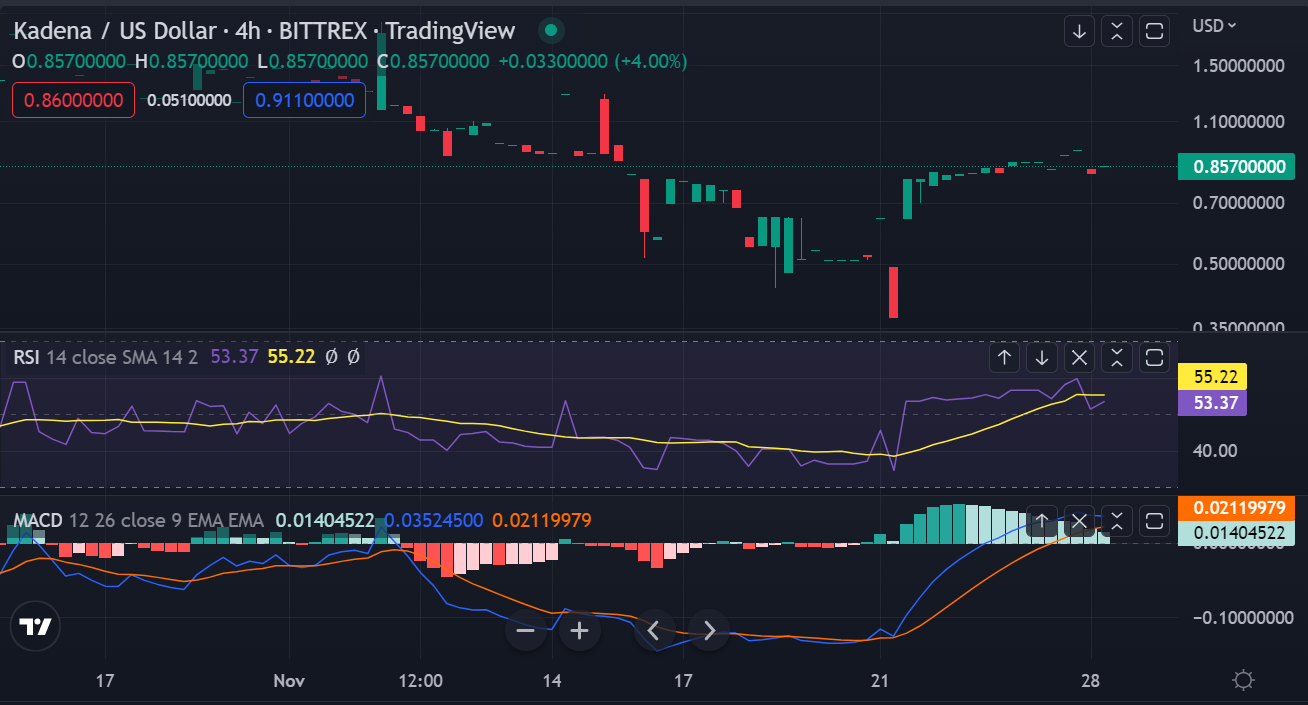Open the USD currency dropdown

[1214, 25]
